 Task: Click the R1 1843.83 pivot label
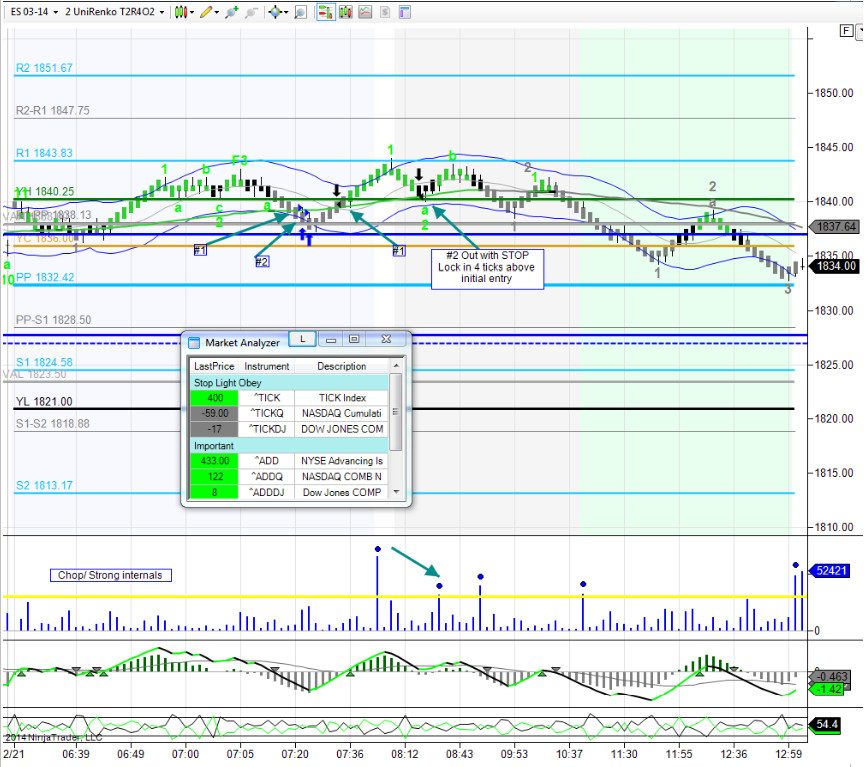tap(44, 153)
